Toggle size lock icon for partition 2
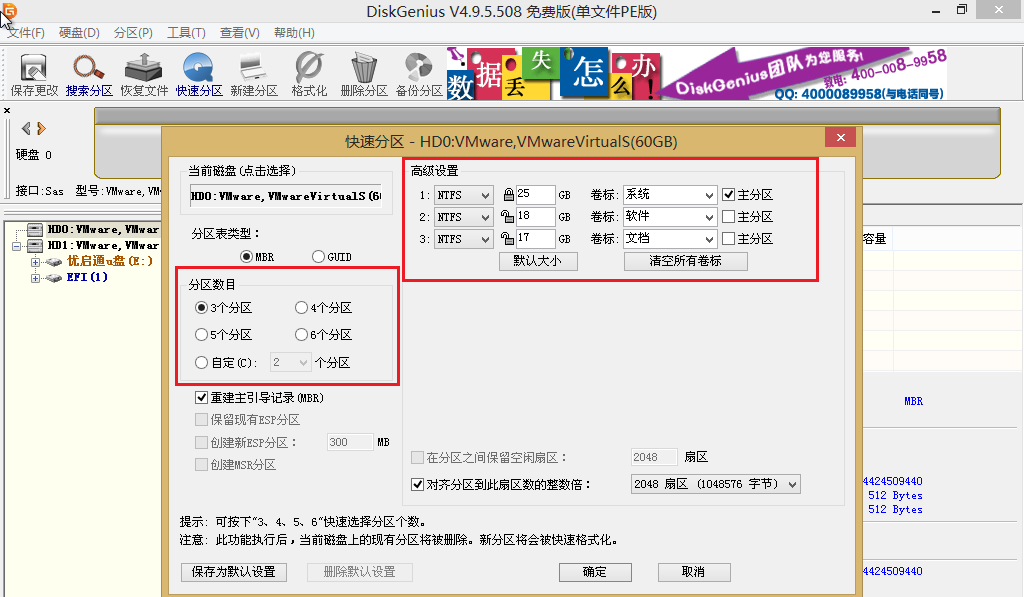Image resolution: width=1024 pixels, height=597 pixels. (x=507, y=216)
